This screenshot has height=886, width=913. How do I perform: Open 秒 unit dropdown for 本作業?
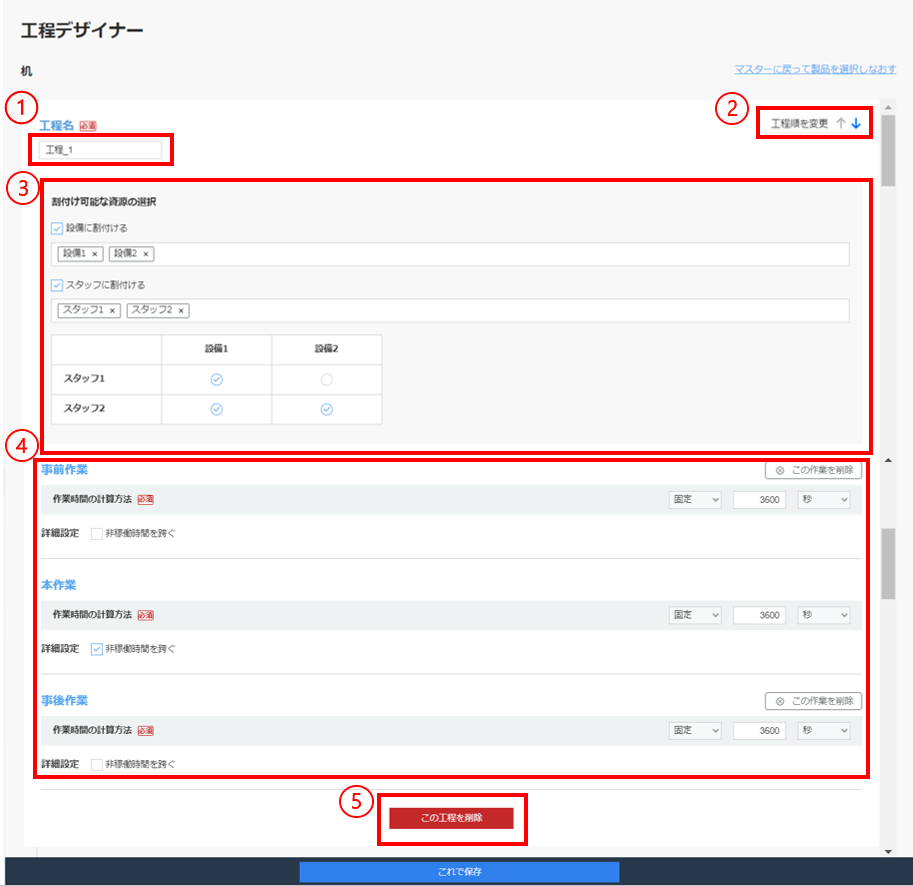click(x=824, y=615)
